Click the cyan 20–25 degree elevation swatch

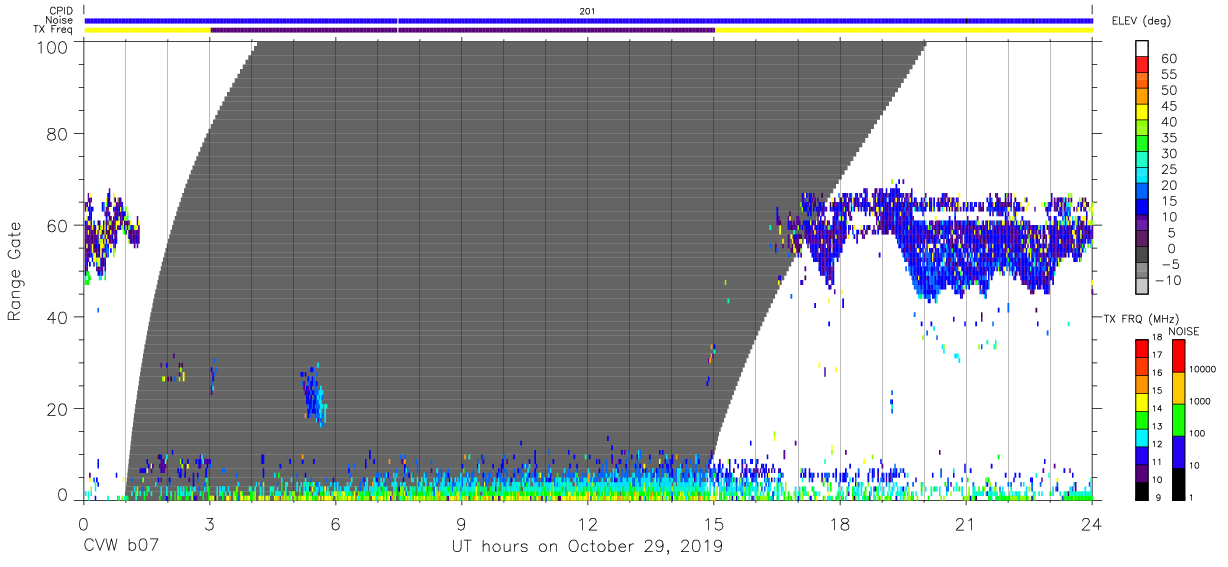click(1142, 177)
